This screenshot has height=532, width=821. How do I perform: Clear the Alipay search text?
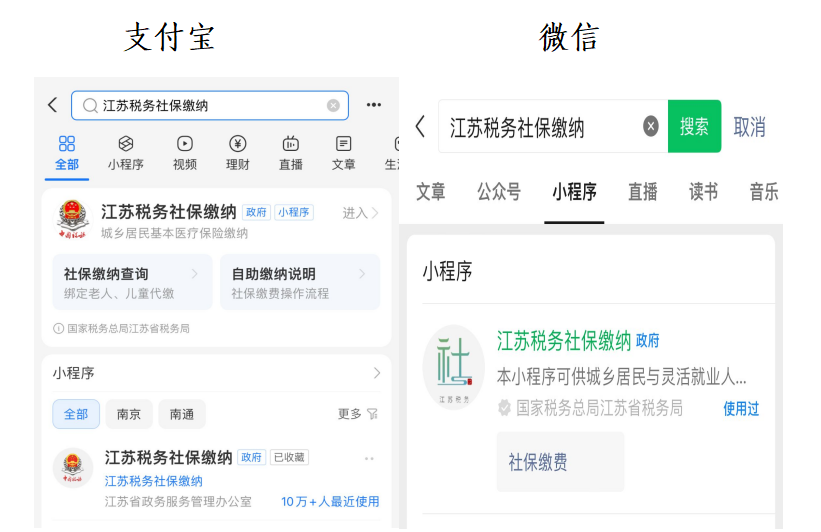(x=333, y=105)
